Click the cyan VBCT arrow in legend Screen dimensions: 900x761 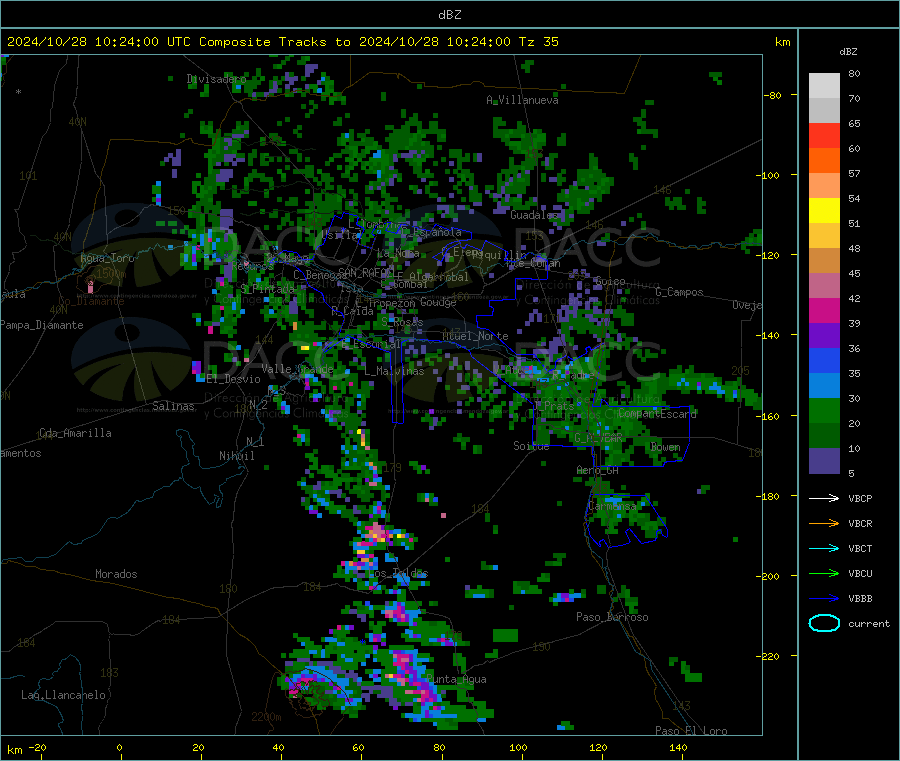(x=824, y=549)
